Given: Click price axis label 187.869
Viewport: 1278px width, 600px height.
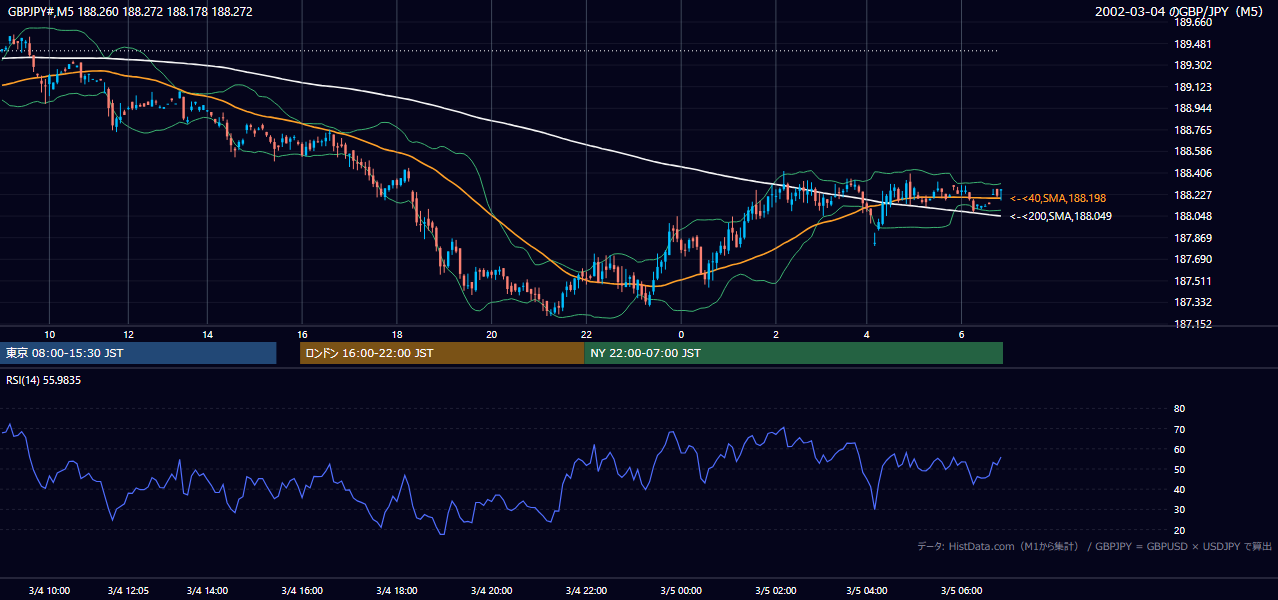Looking at the screenshot, I should (1192, 238).
